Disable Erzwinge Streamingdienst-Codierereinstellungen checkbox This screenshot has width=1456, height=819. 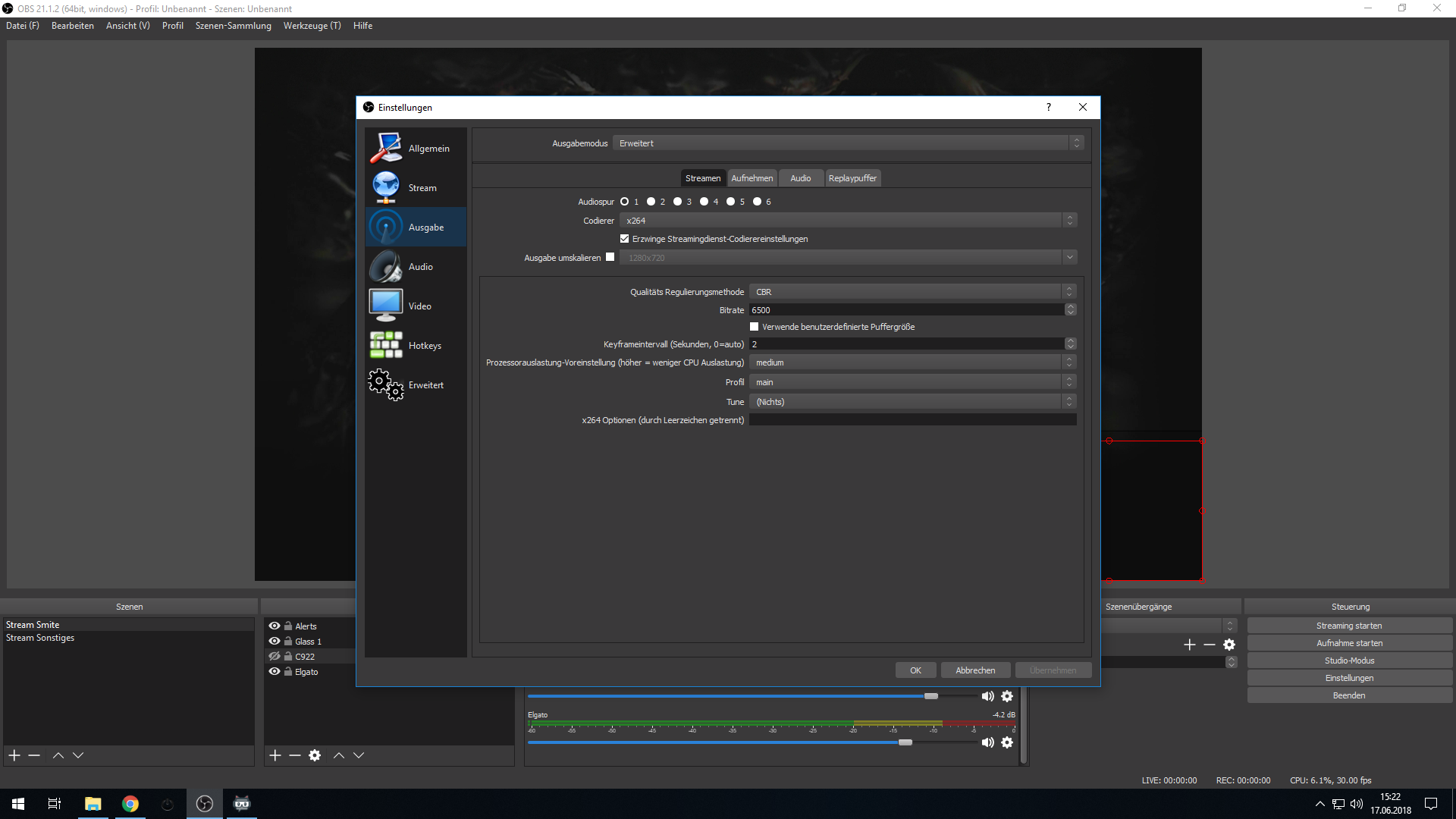click(x=625, y=239)
